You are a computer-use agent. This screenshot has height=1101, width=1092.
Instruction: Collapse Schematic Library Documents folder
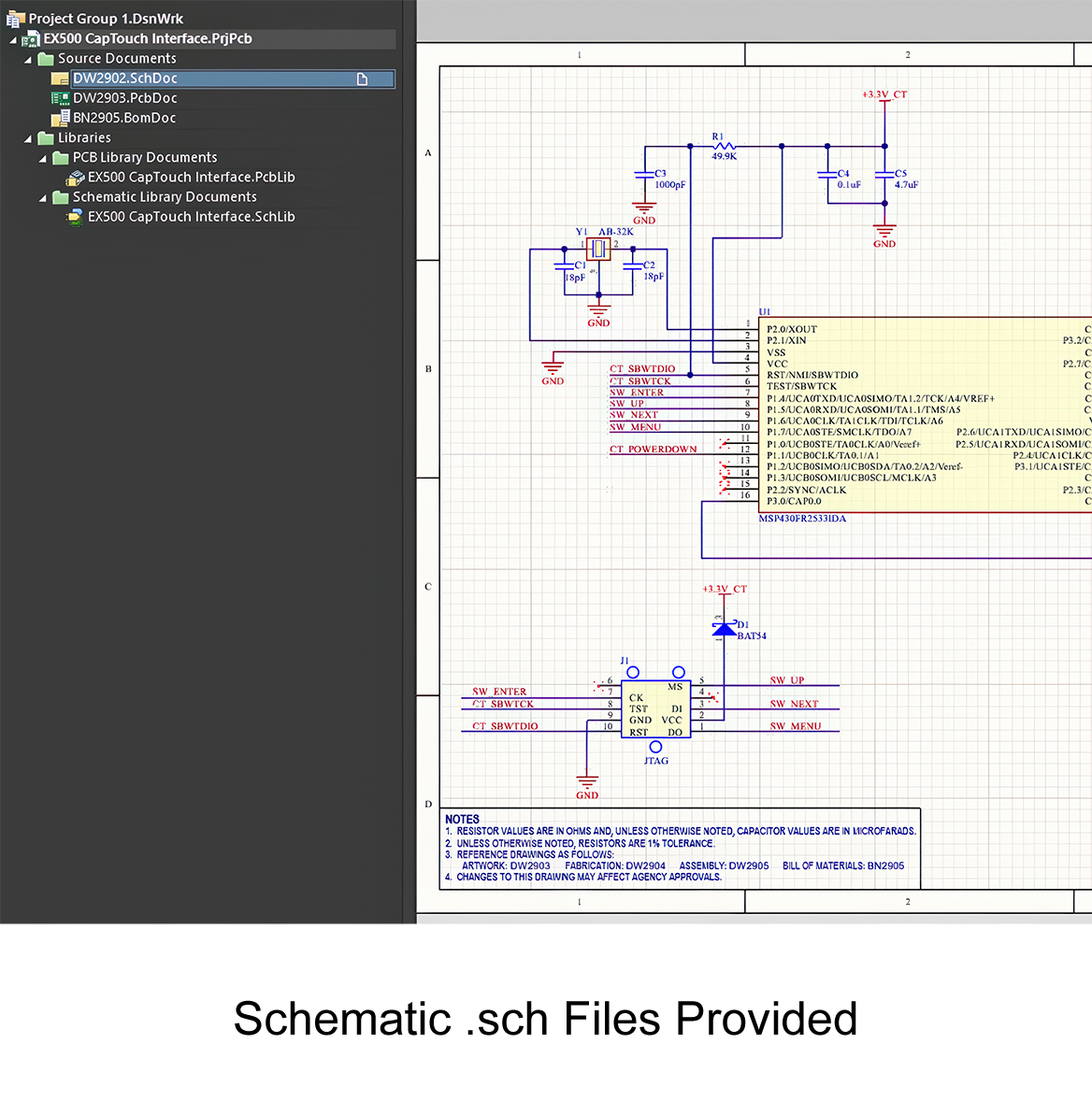[x=43, y=198]
